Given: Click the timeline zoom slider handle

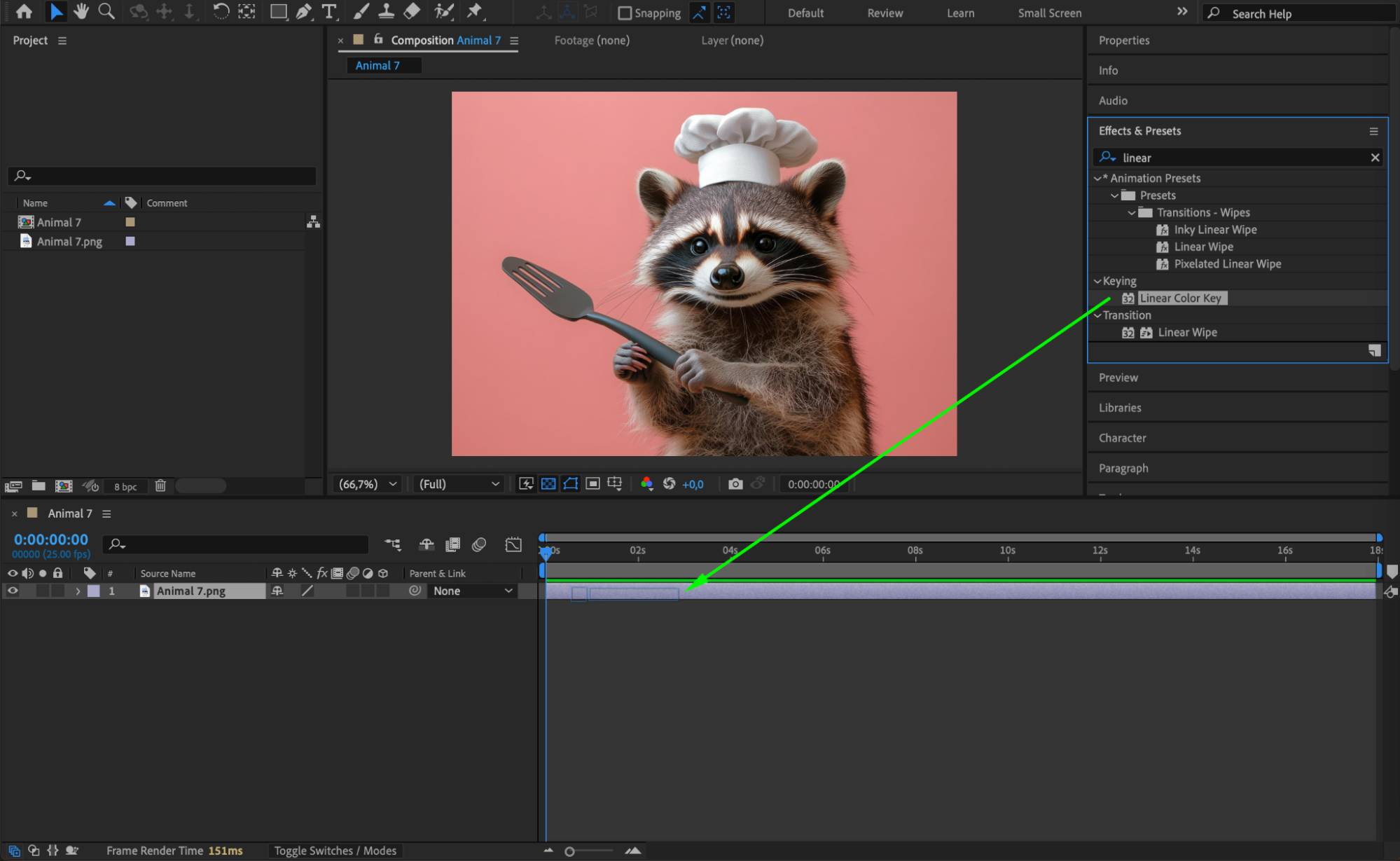Looking at the screenshot, I should coord(569,851).
